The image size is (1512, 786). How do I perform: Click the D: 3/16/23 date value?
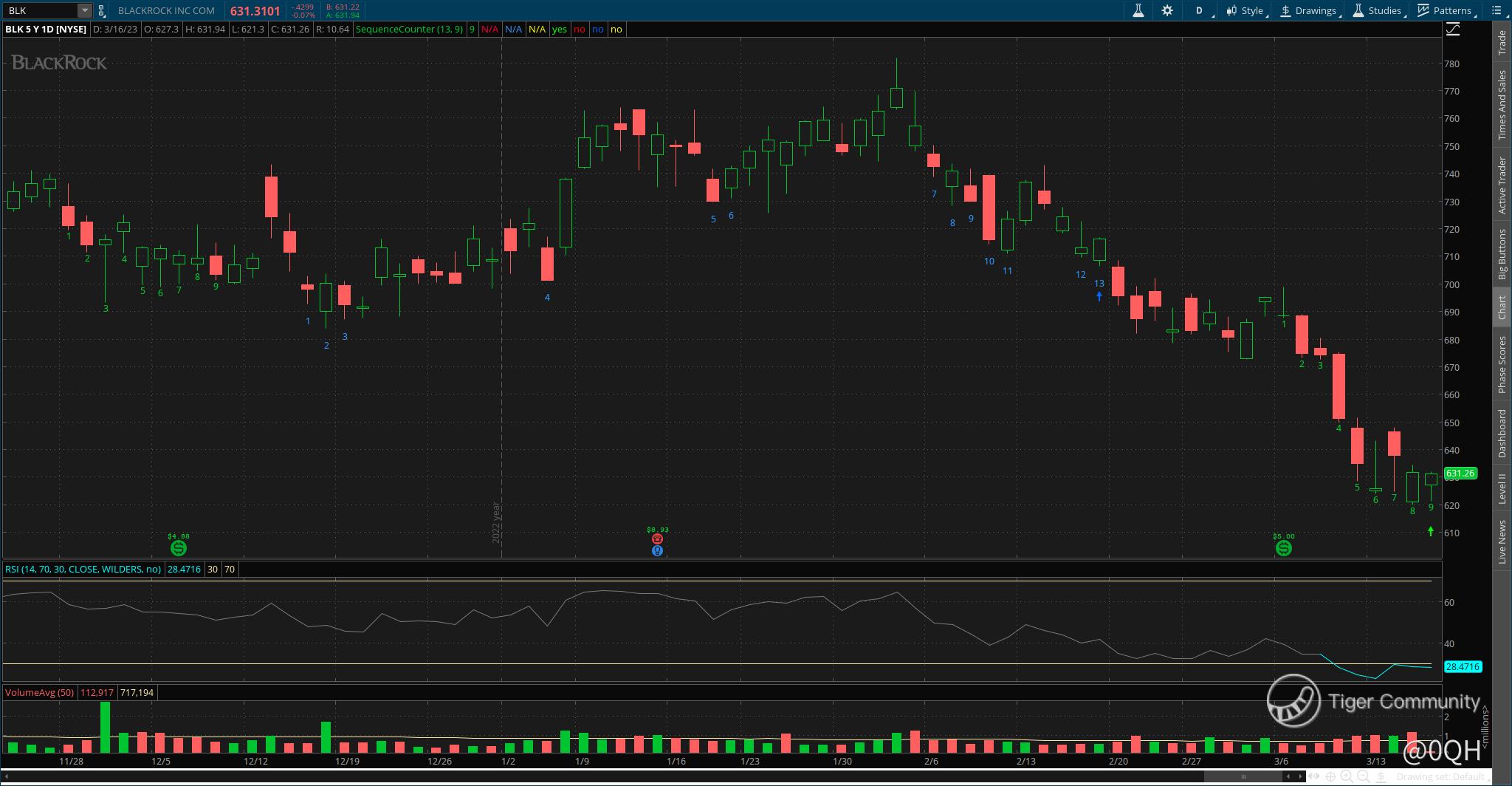[x=114, y=29]
